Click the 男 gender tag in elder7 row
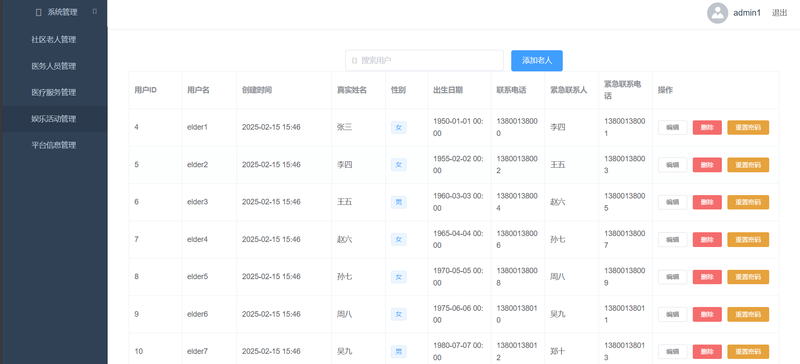 point(398,352)
